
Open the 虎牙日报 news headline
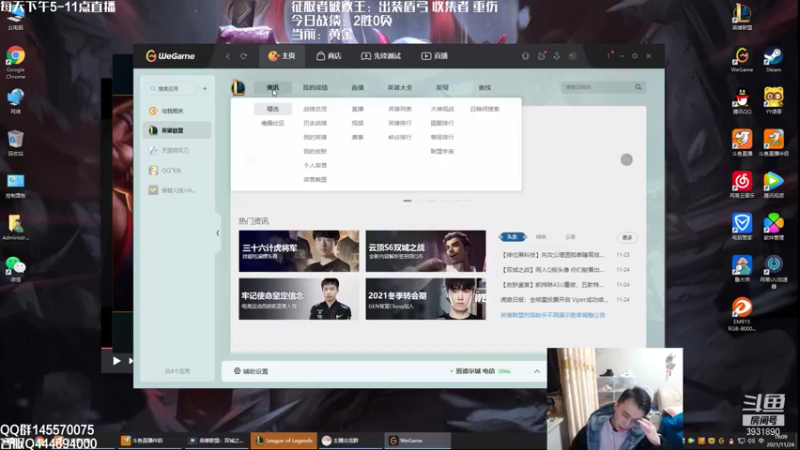554,300
